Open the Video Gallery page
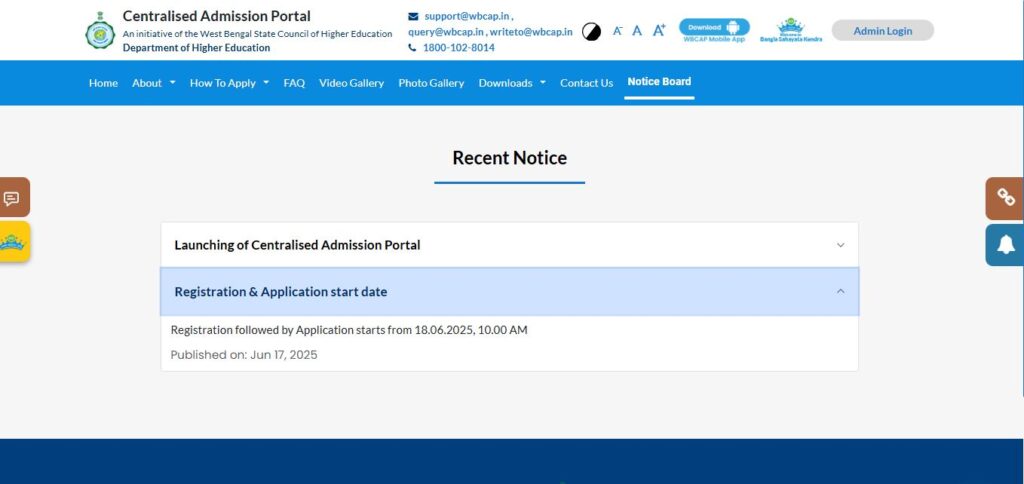The image size is (1024, 484). click(x=351, y=83)
